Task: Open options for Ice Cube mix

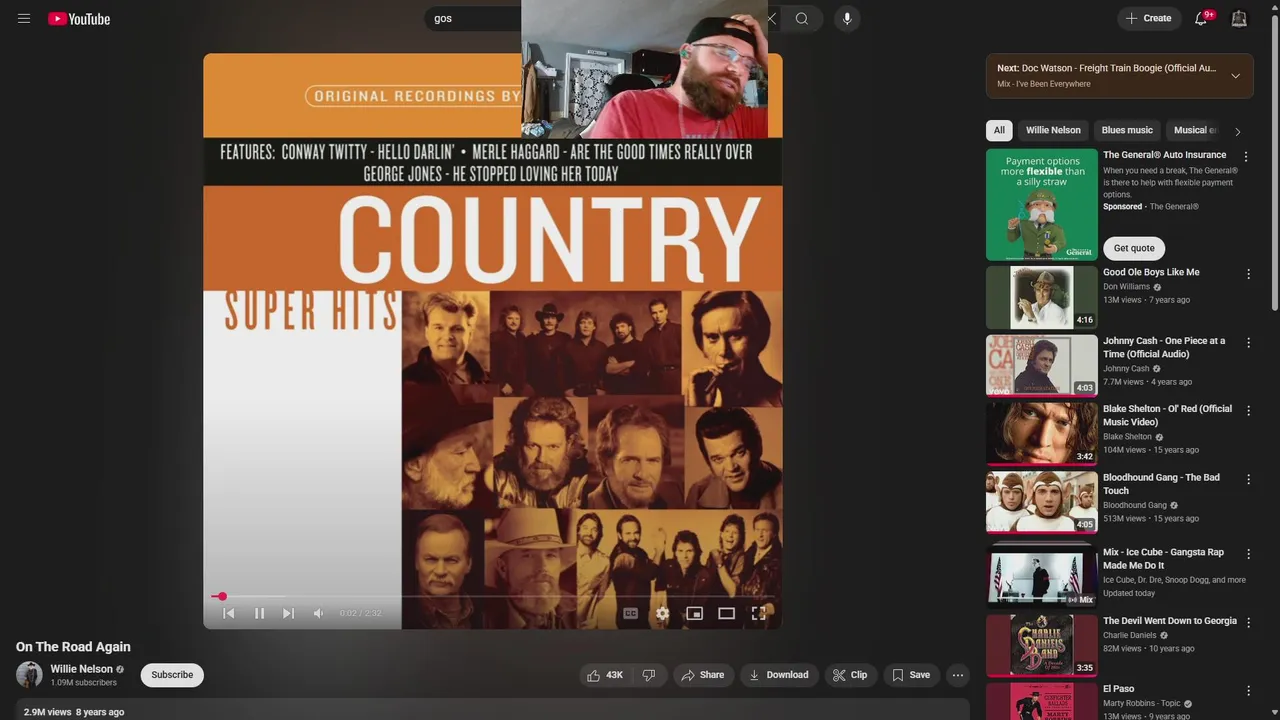Action: (x=1248, y=554)
